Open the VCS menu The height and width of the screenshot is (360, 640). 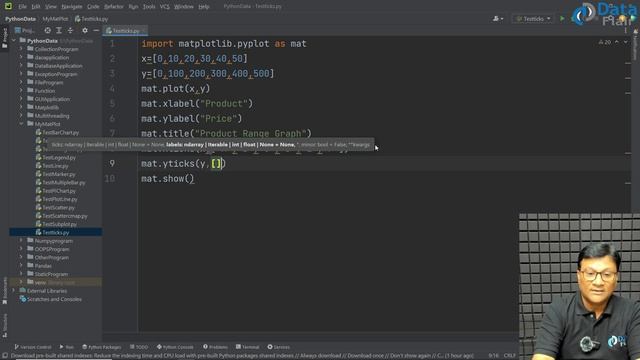[x=164, y=7]
